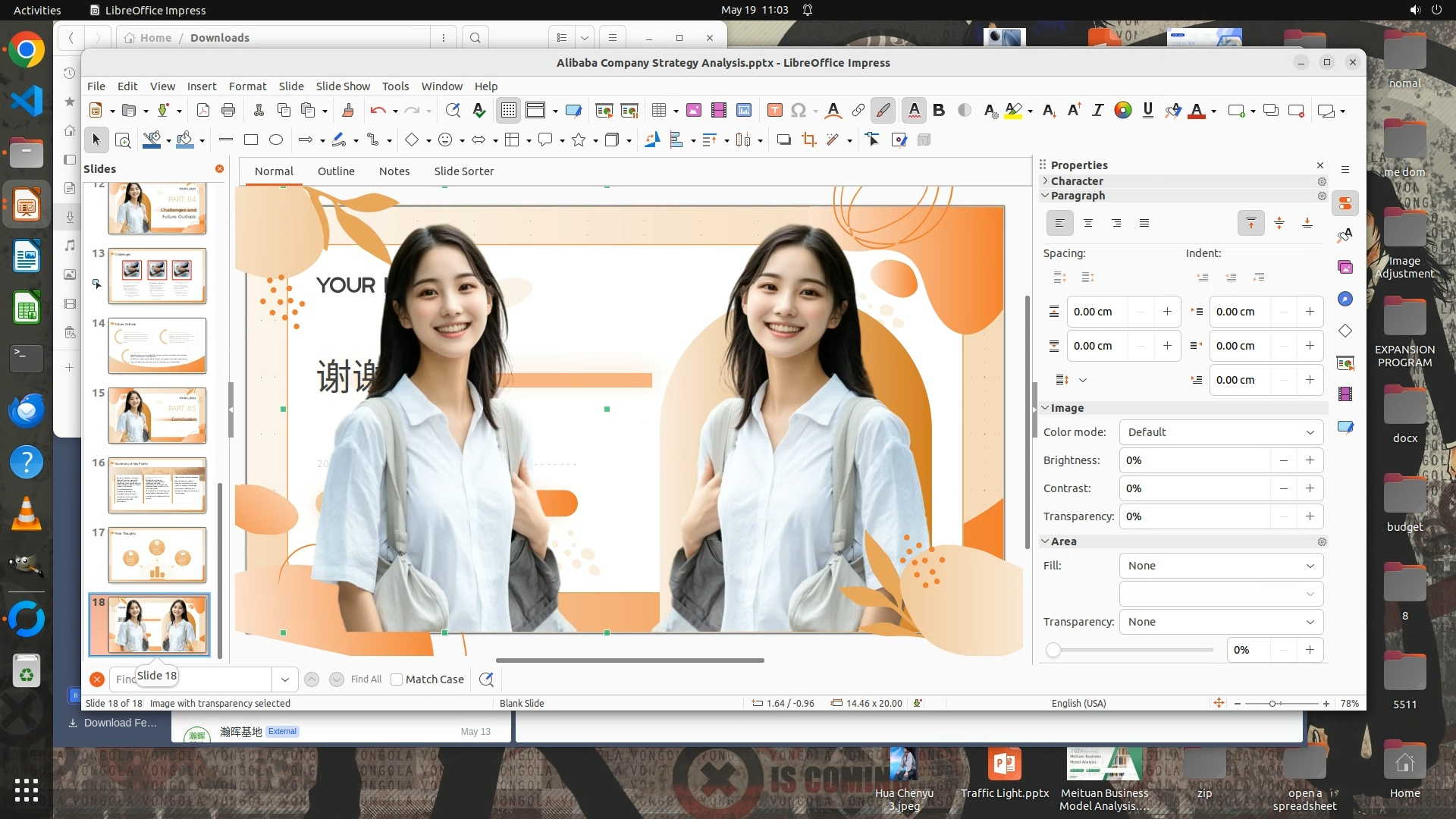This screenshot has height=819, width=1456.
Task: Select the Rectangle drawing tool
Action: tap(251, 140)
